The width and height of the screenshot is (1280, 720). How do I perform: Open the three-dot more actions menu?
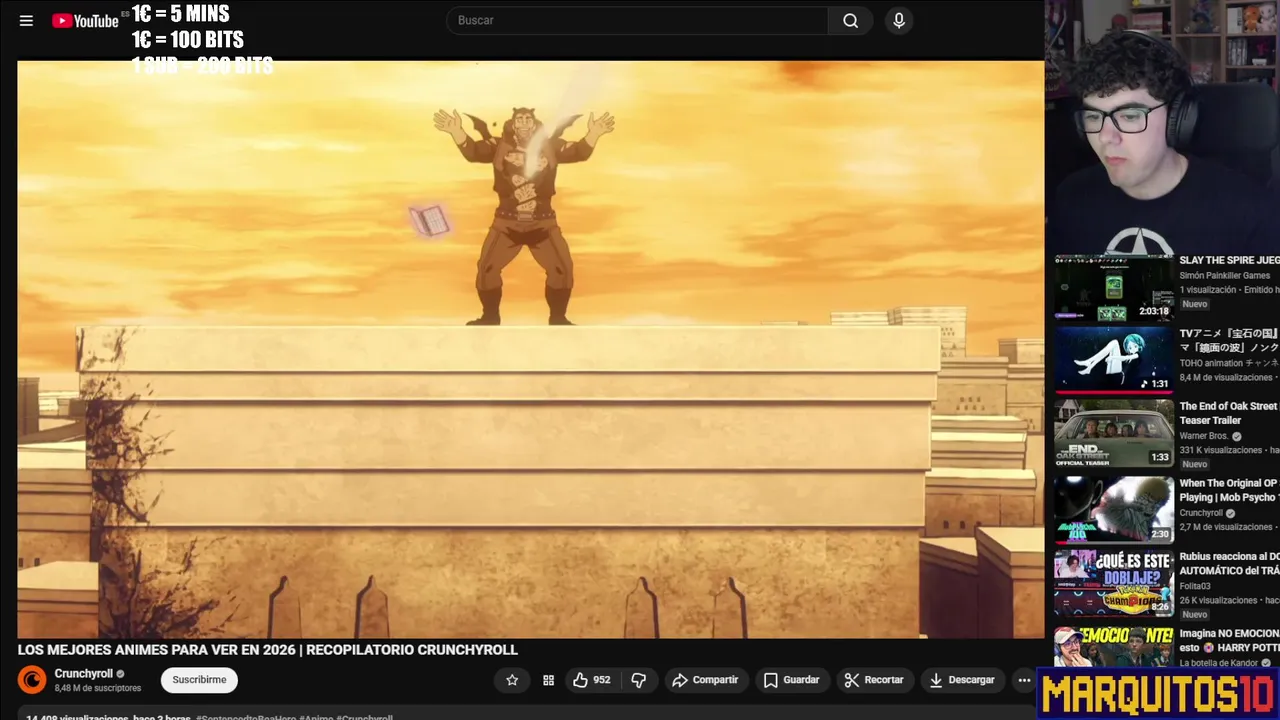(x=1024, y=680)
